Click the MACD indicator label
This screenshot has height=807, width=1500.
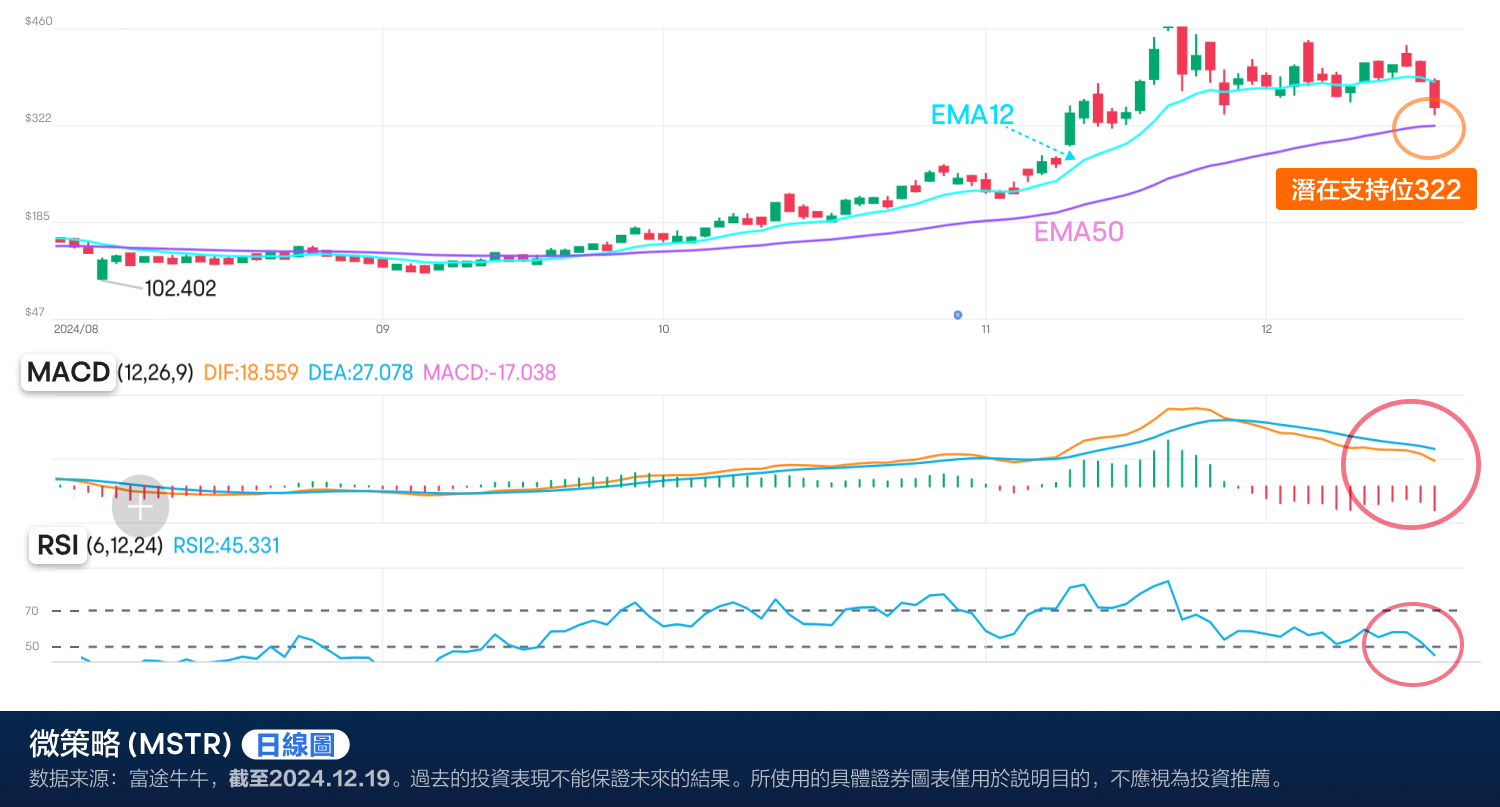(x=67, y=372)
